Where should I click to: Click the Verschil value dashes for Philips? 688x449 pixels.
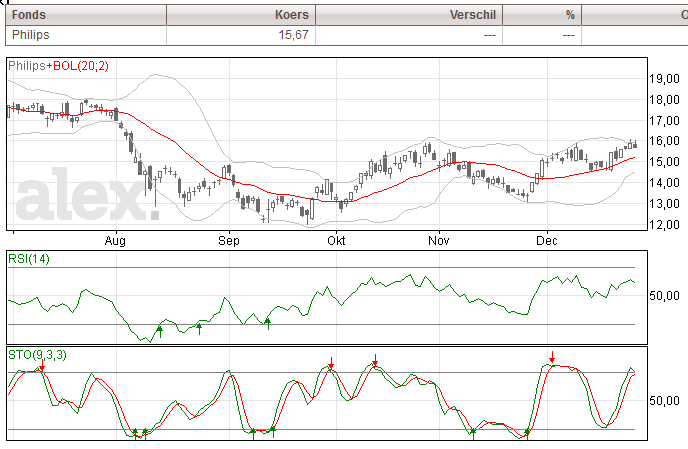[x=490, y=35]
